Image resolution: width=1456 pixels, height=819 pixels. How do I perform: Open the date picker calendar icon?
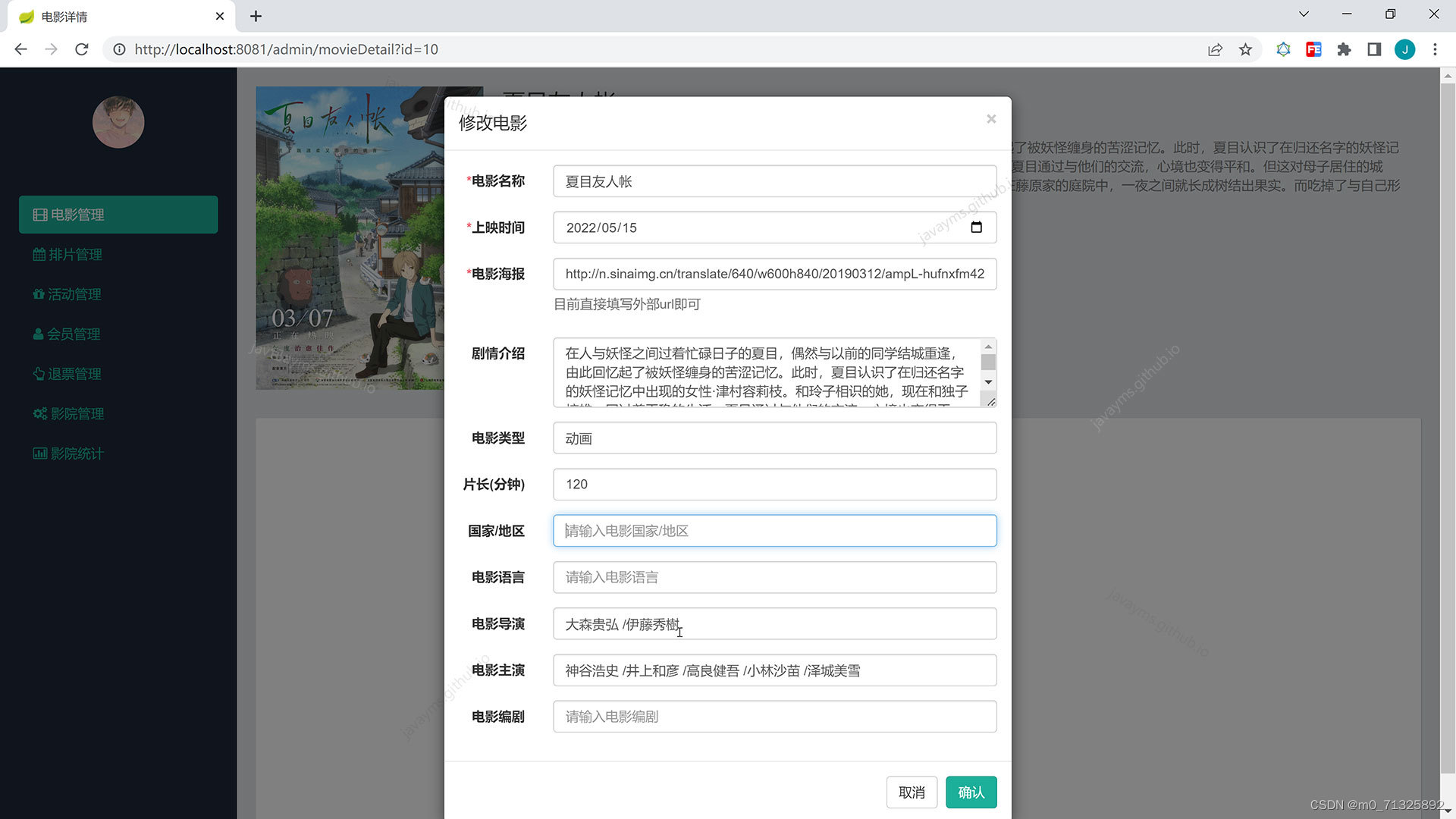point(976,227)
